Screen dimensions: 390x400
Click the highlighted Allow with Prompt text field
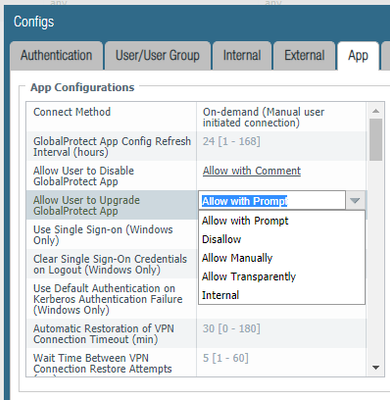pos(272,201)
